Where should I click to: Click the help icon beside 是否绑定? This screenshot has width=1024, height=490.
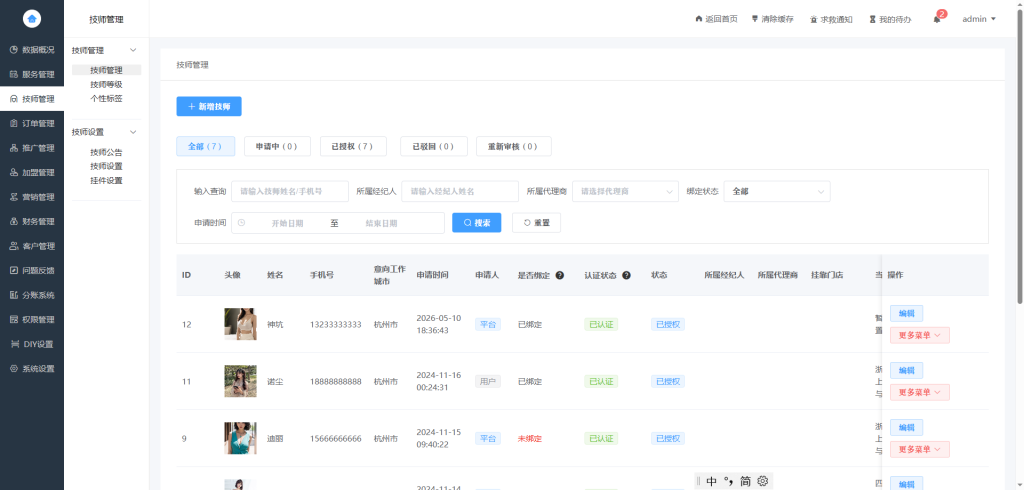(x=560, y=275)
